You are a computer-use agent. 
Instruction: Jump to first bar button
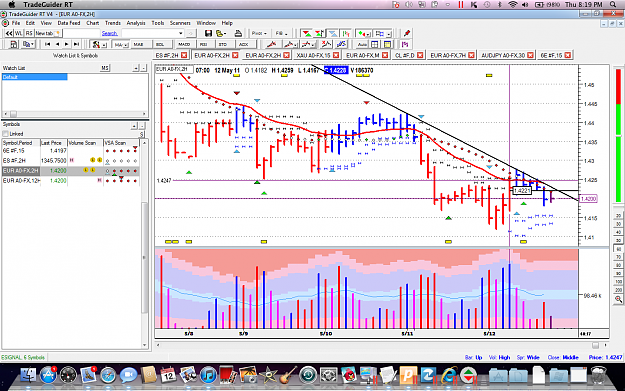(x=47, y=44)
